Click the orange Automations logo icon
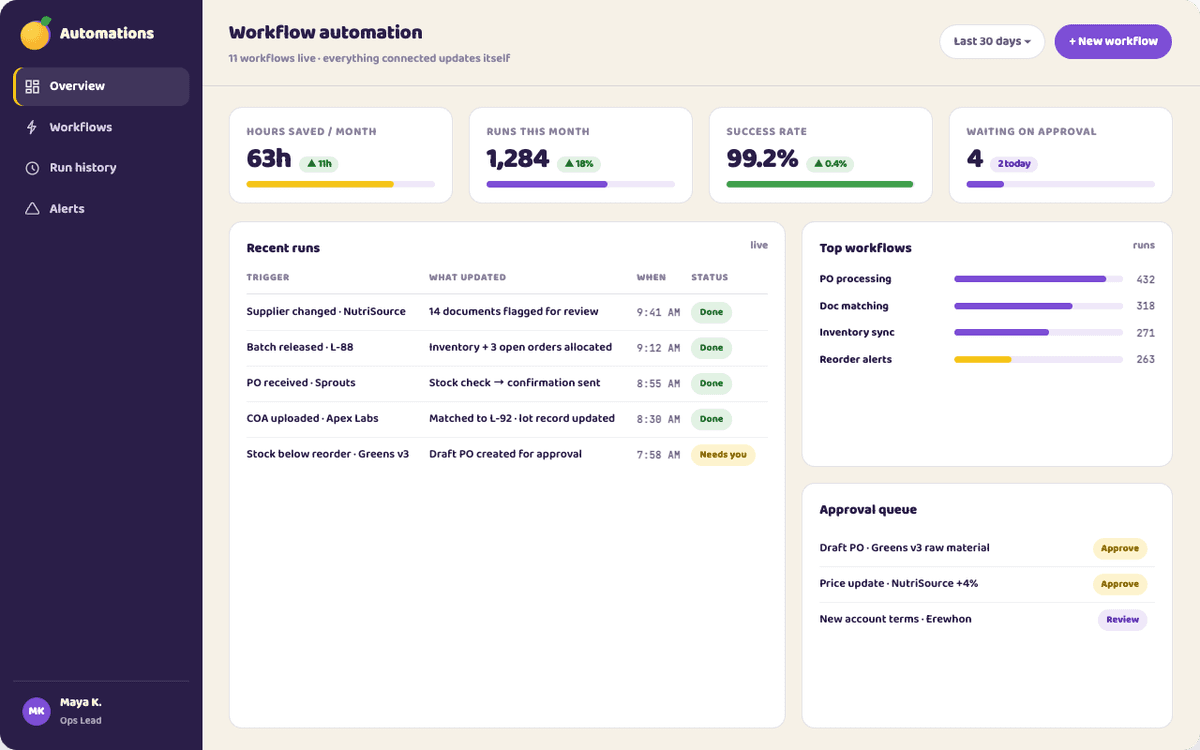Image resolution: width=1200 pixels, height=750 pixels. point(36,34)
